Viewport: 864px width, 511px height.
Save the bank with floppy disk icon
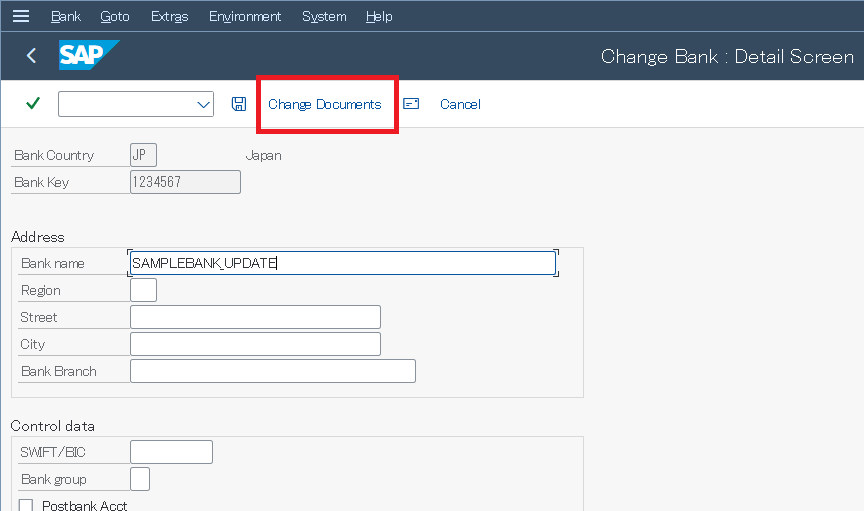239,104
